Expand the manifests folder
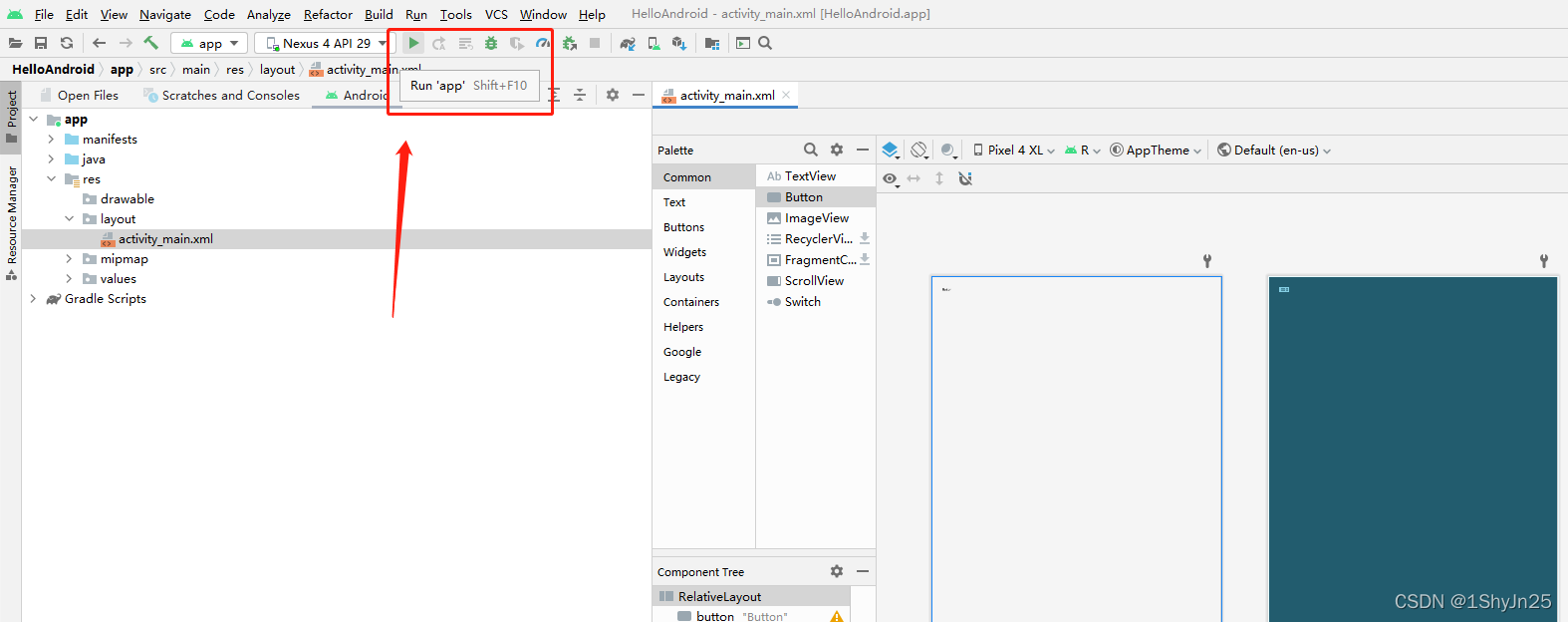The width and height of the screenshot is (1568, 622). coord(51,139)
